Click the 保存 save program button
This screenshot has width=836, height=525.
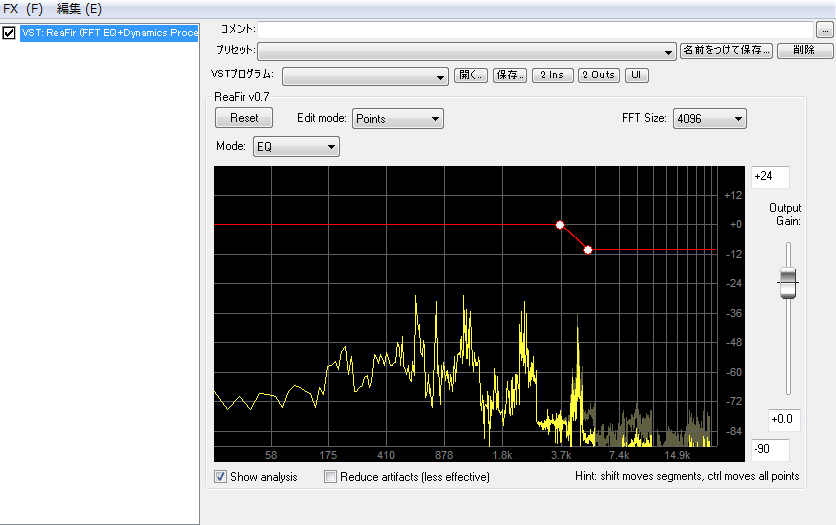510,75
